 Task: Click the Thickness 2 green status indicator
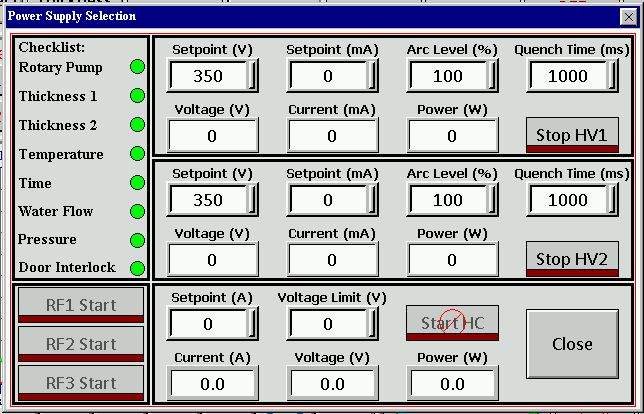[137, 125]
